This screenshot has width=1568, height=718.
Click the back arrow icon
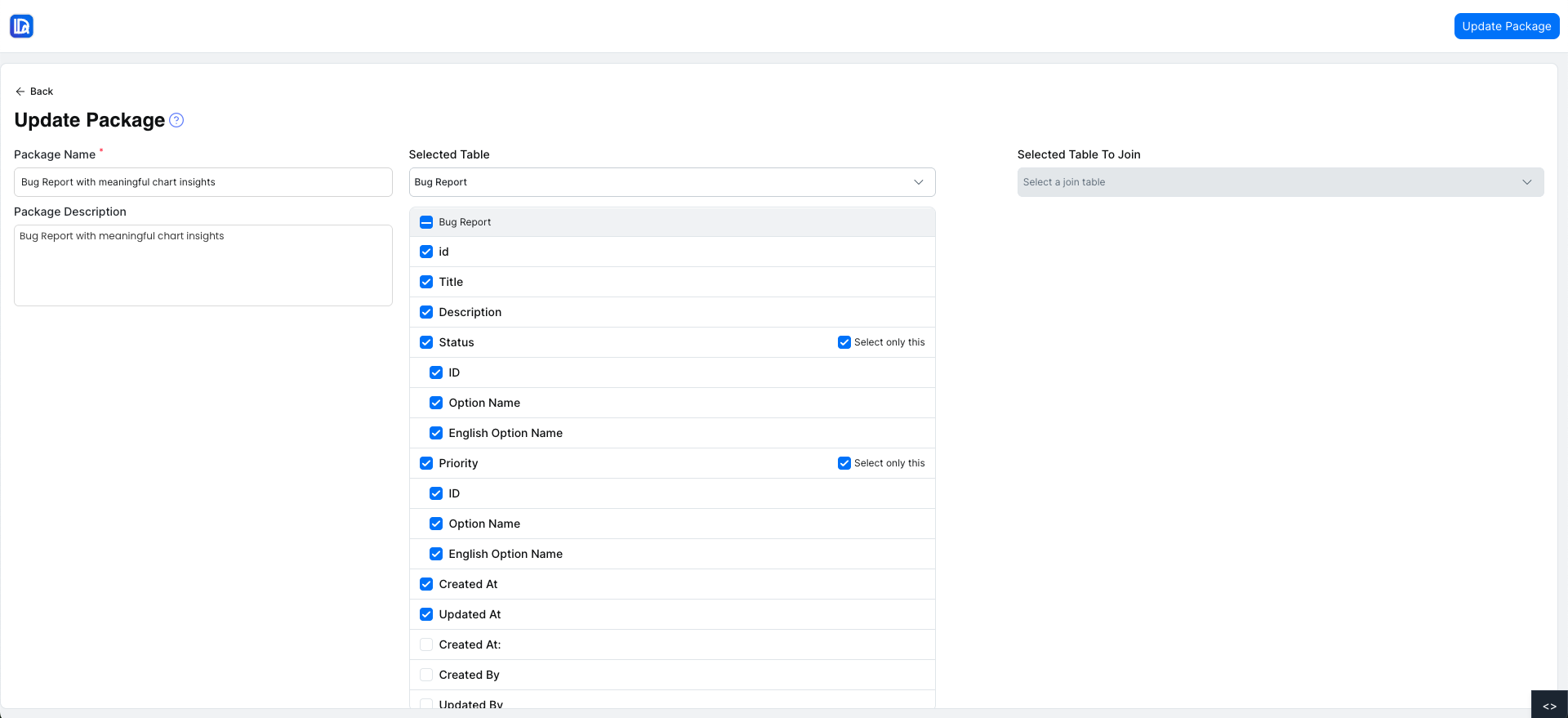tap(20, 91)
